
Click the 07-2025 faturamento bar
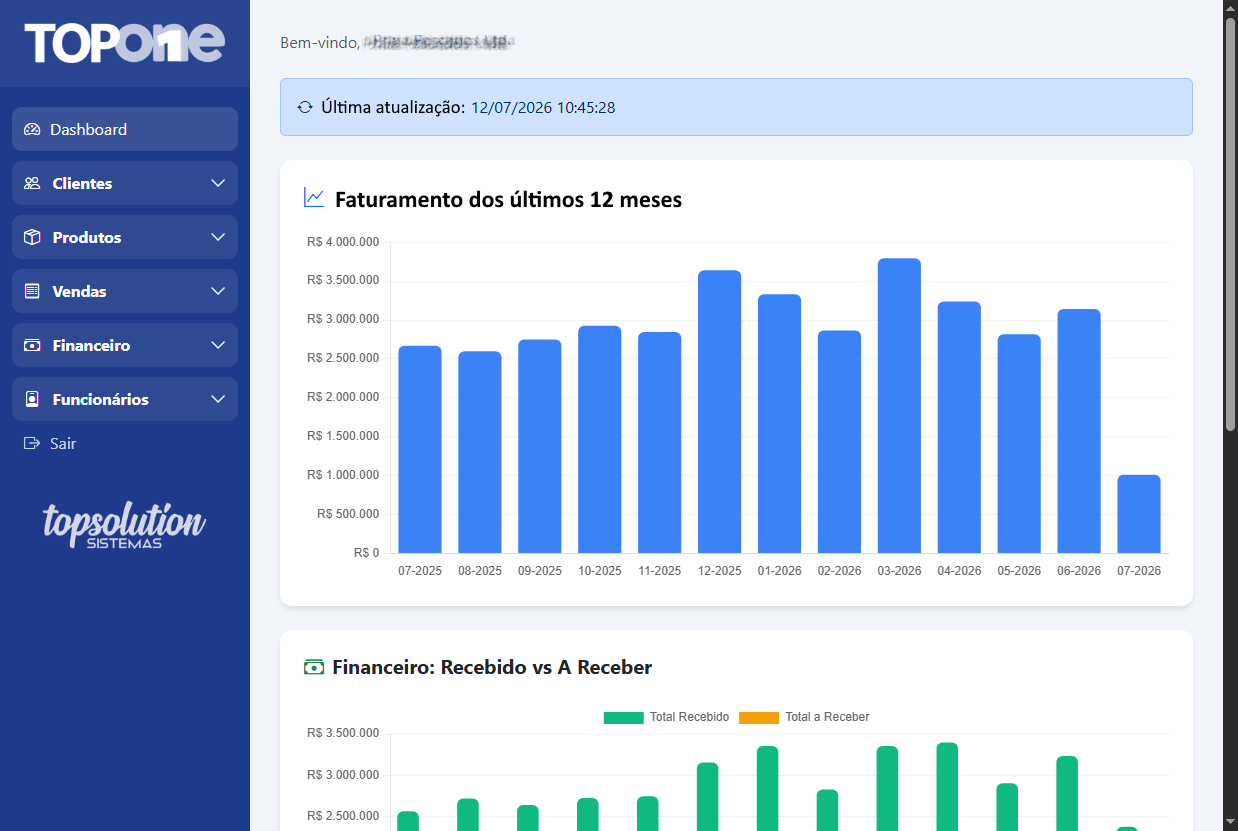click(x=420, y=449)
